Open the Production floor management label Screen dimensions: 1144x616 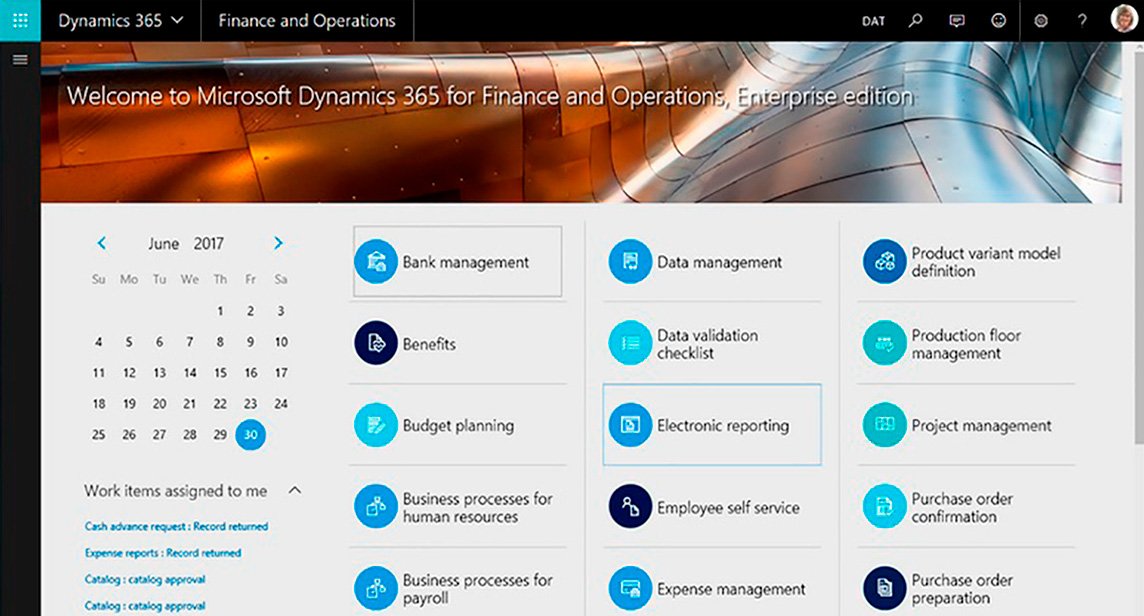tap(966, 344)
